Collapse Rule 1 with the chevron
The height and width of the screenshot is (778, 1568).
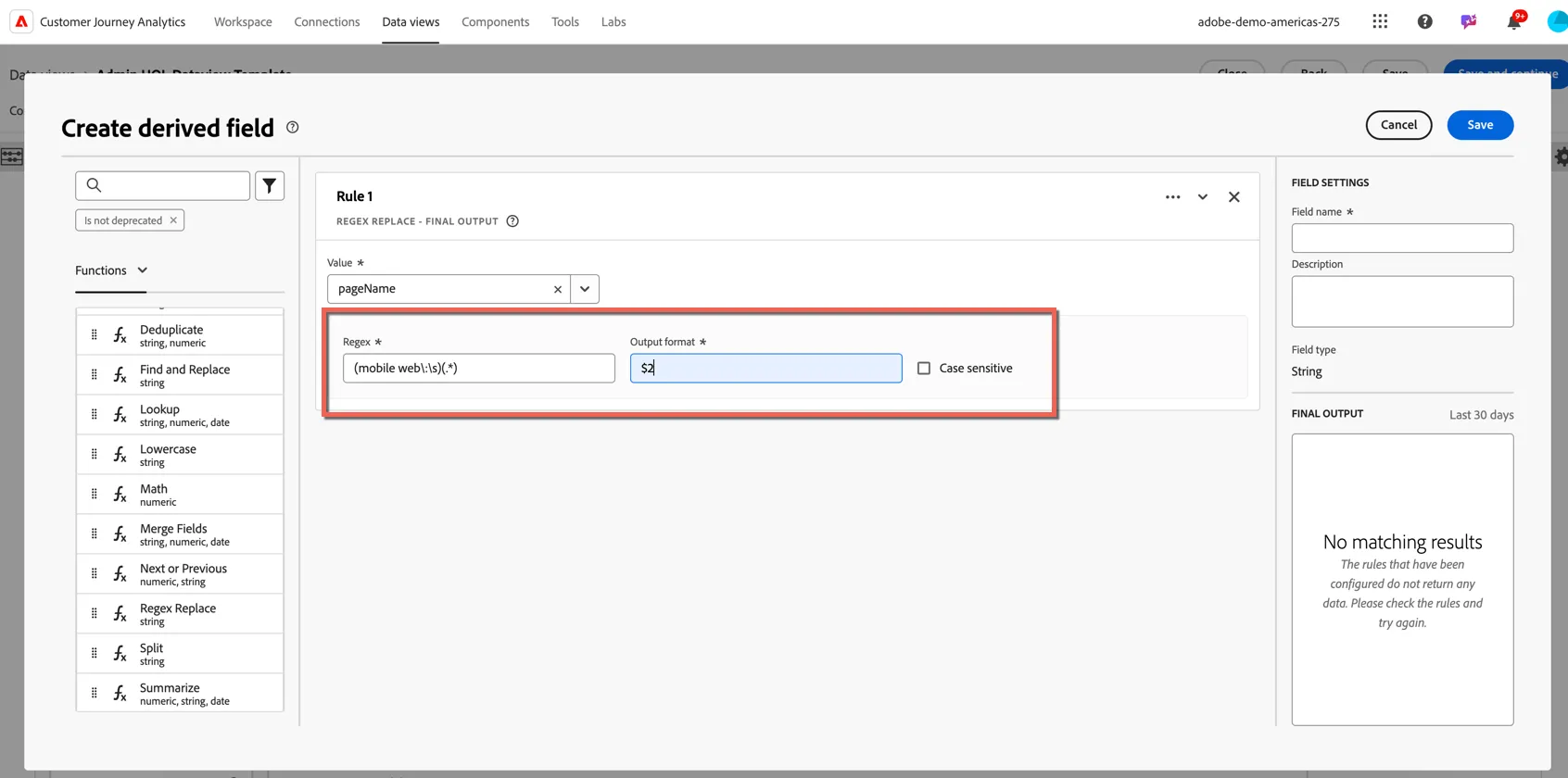[x=1203, y=196]
